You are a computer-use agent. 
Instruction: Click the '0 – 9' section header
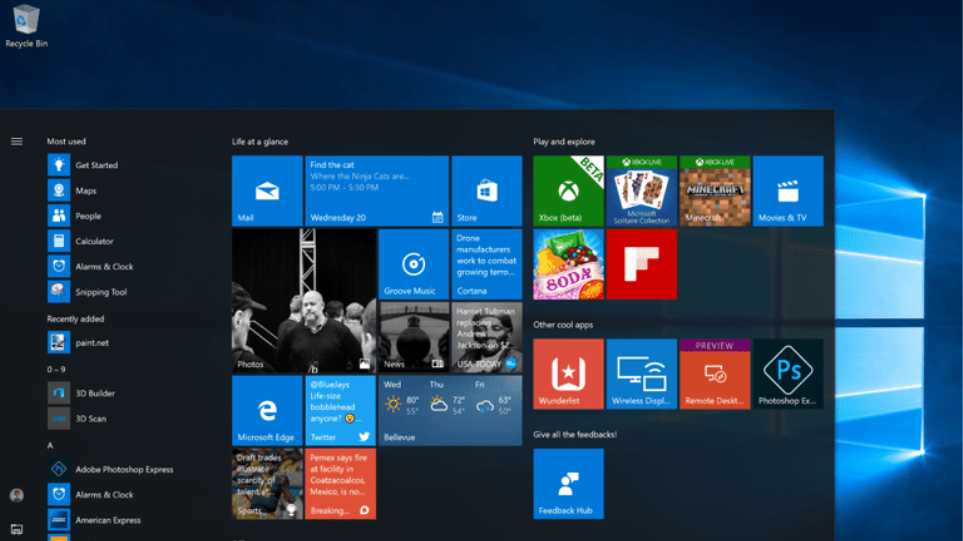(x=56, y=369)
